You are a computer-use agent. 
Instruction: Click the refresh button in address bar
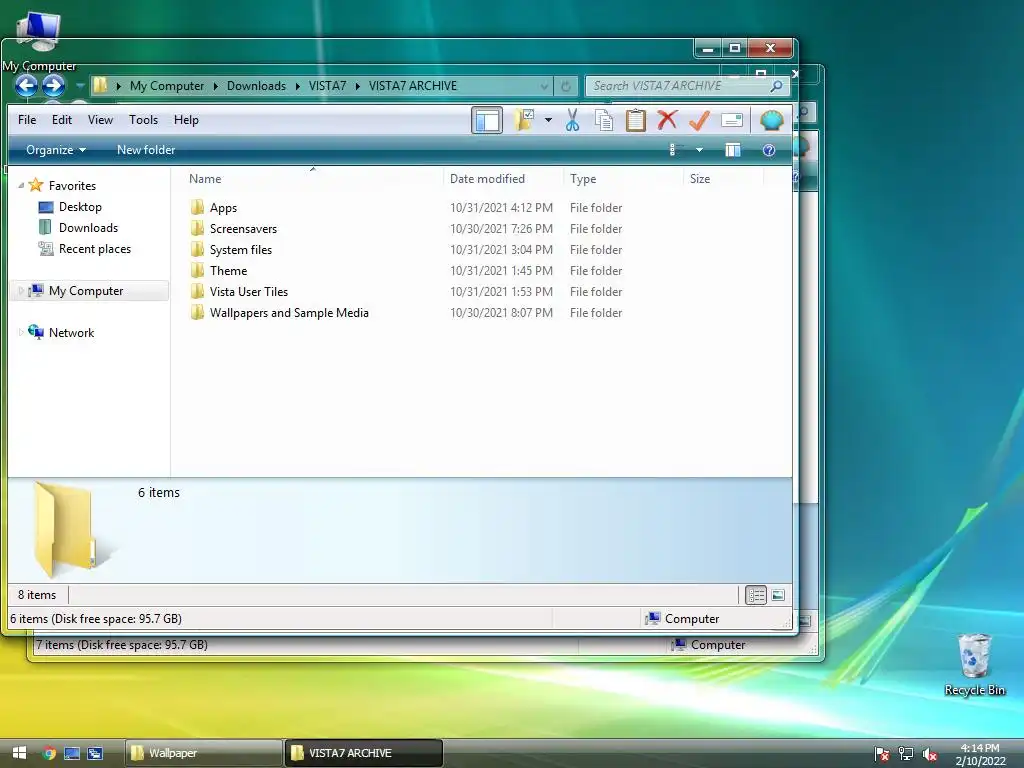tap(566, 86)
